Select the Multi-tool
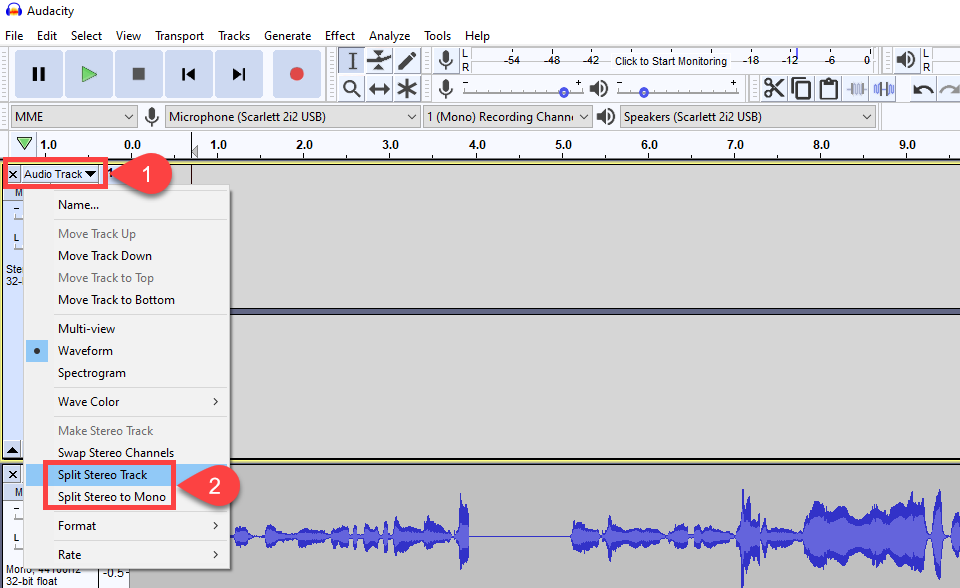 407,88
